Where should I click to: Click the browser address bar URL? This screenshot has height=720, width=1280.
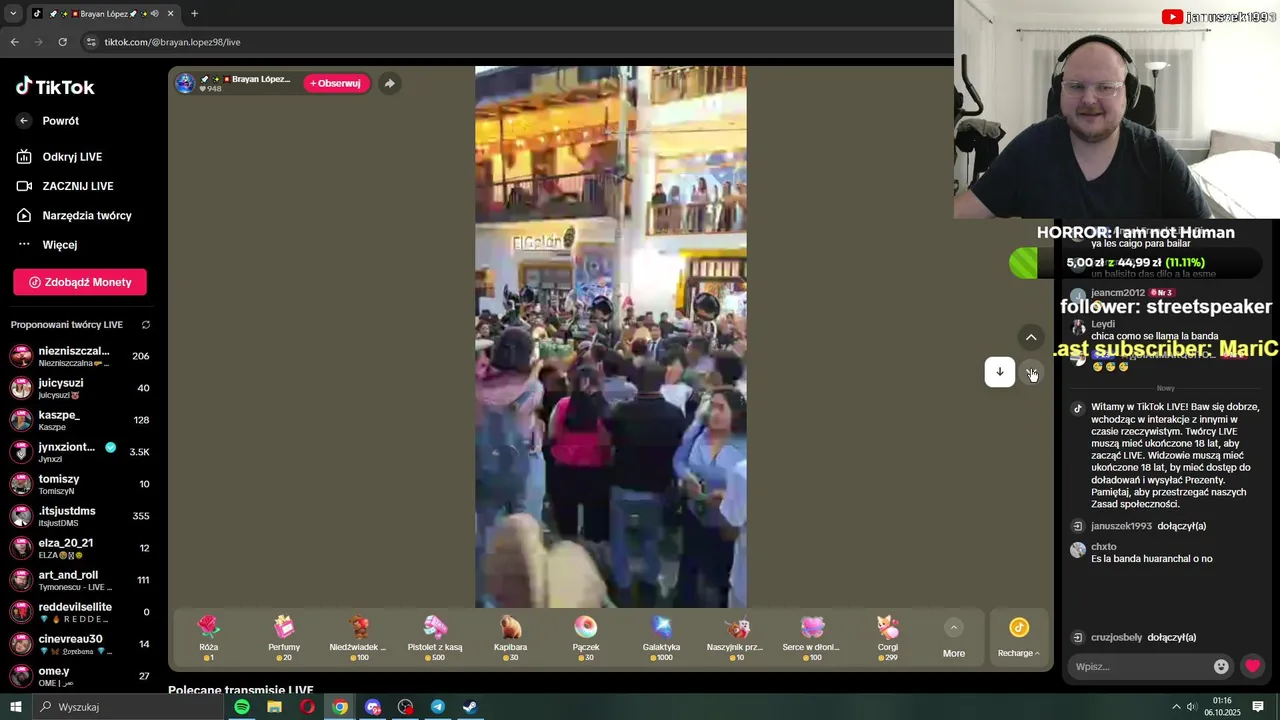(172, 42)
